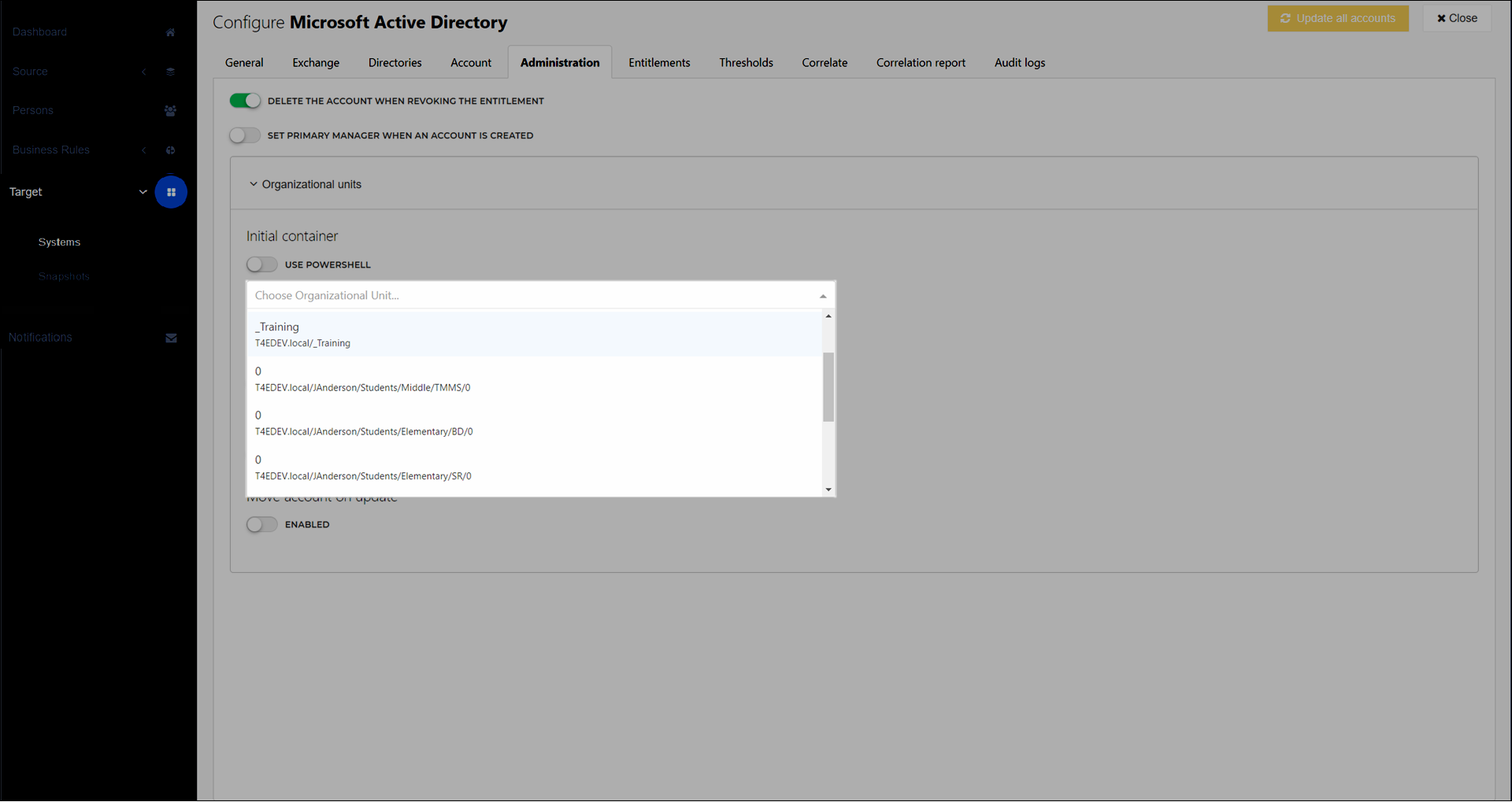
Task: Open the Correlate tab
Action: pos(825,63)
